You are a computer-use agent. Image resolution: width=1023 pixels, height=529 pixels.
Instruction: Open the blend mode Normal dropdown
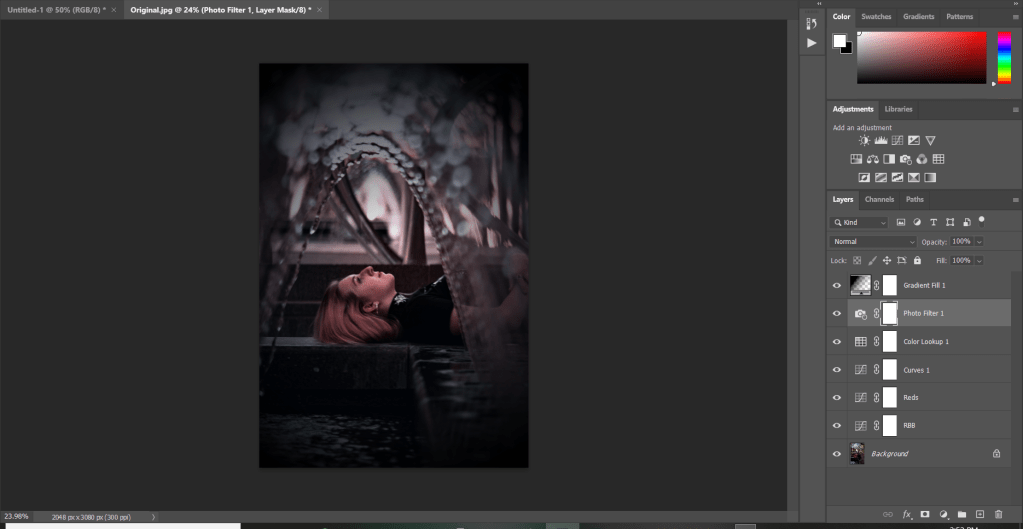pos(873,242)
